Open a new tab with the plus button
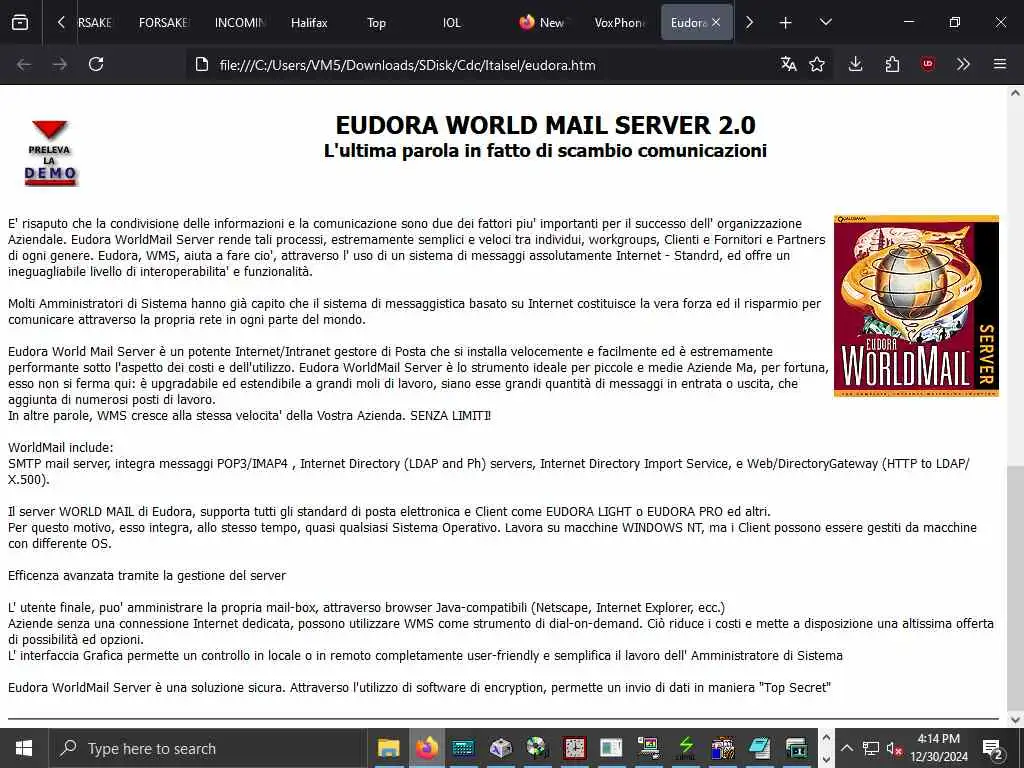Screen dimensions: 1024x768 pos(786,23)
